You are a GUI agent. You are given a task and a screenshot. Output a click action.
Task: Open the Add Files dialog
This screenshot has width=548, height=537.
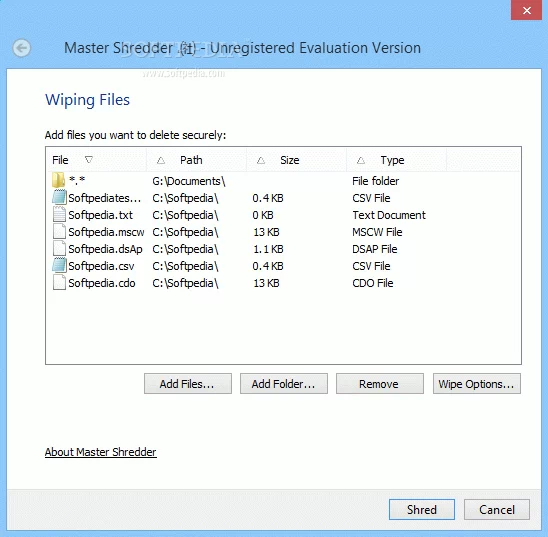coord(188,384)
